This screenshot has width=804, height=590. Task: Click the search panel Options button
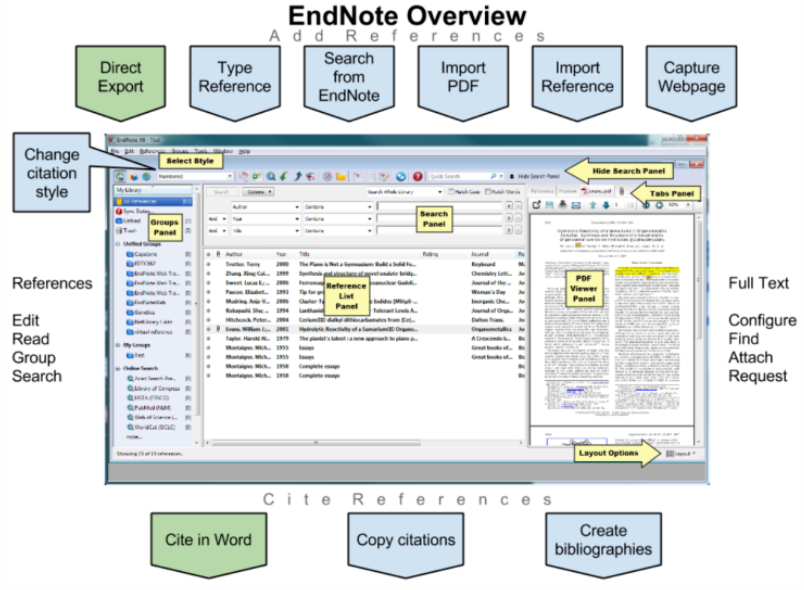(x=258, y=192)
